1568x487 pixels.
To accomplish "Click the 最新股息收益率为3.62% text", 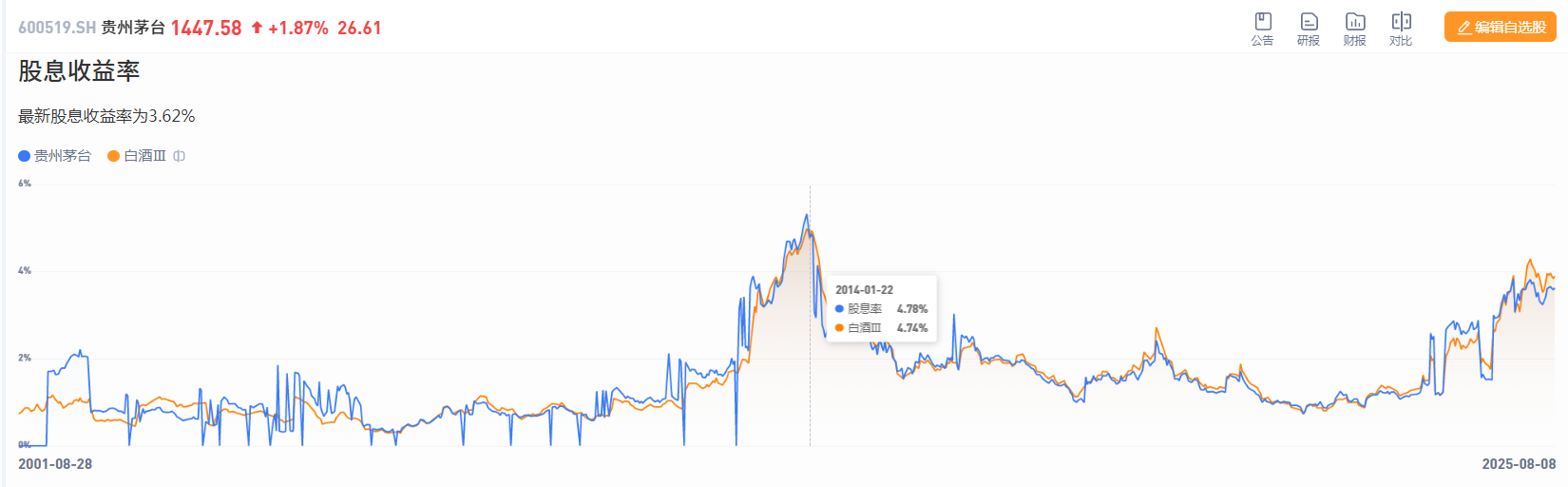I will tap(106, 116).
